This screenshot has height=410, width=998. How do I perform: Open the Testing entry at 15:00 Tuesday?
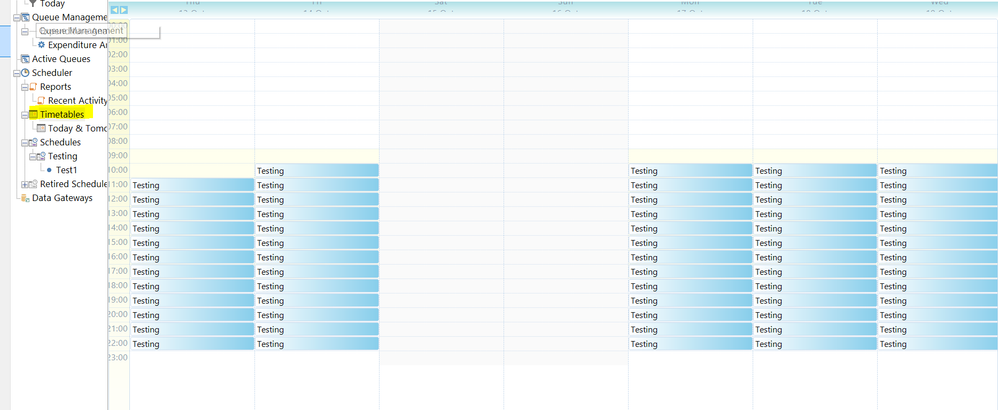pyautogui.click(x=815, y=243)
